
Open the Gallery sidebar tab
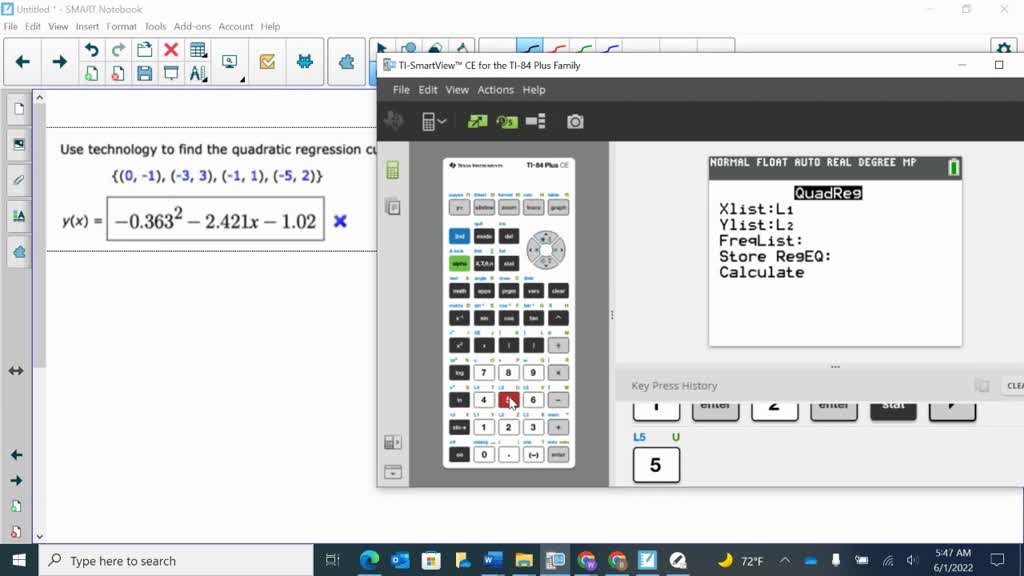coord(18,144)
